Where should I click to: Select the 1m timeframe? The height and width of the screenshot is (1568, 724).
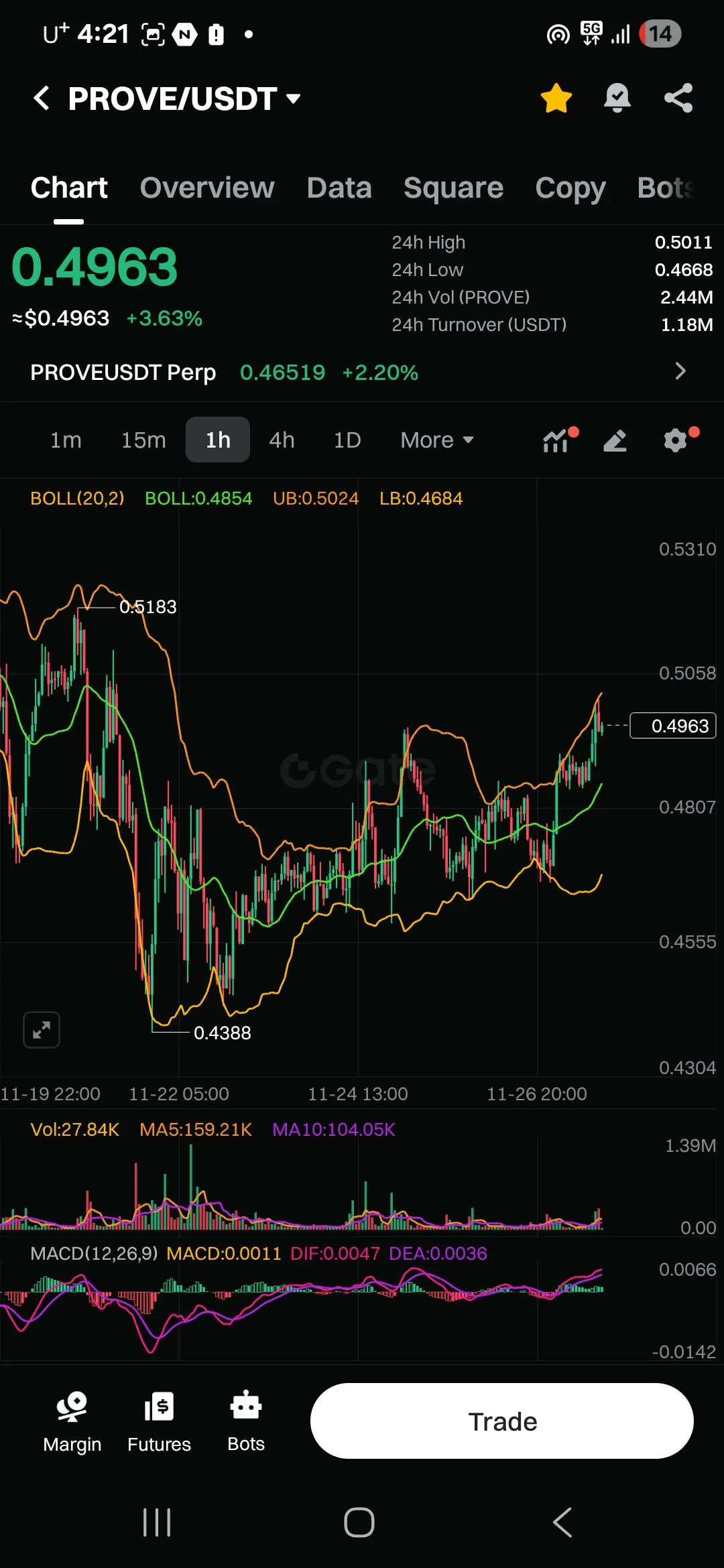(x=66, y=440)
